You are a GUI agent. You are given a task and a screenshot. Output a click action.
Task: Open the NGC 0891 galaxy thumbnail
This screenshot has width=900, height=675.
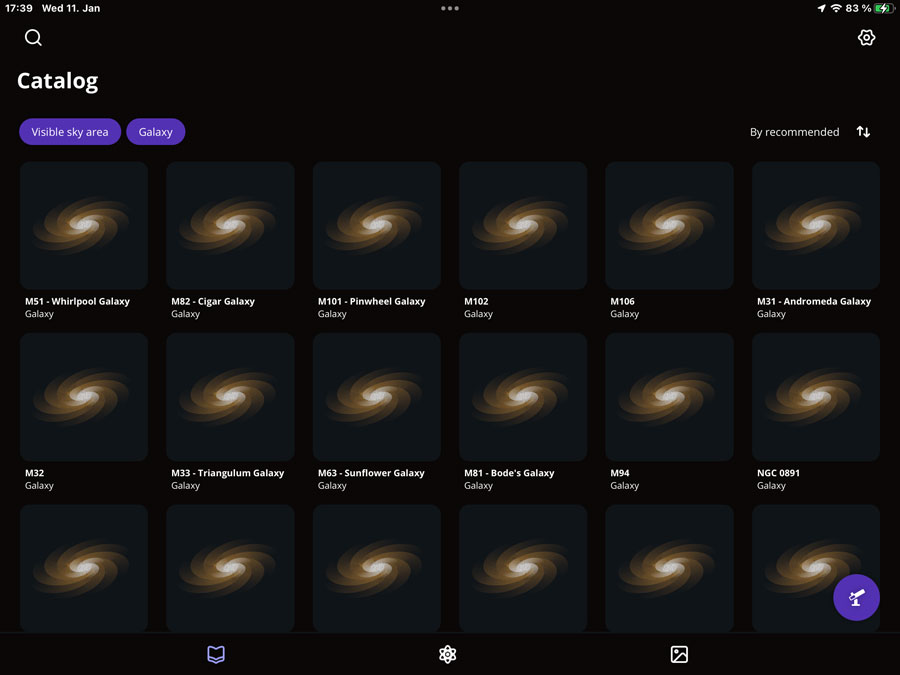click(x=816, y=397)
